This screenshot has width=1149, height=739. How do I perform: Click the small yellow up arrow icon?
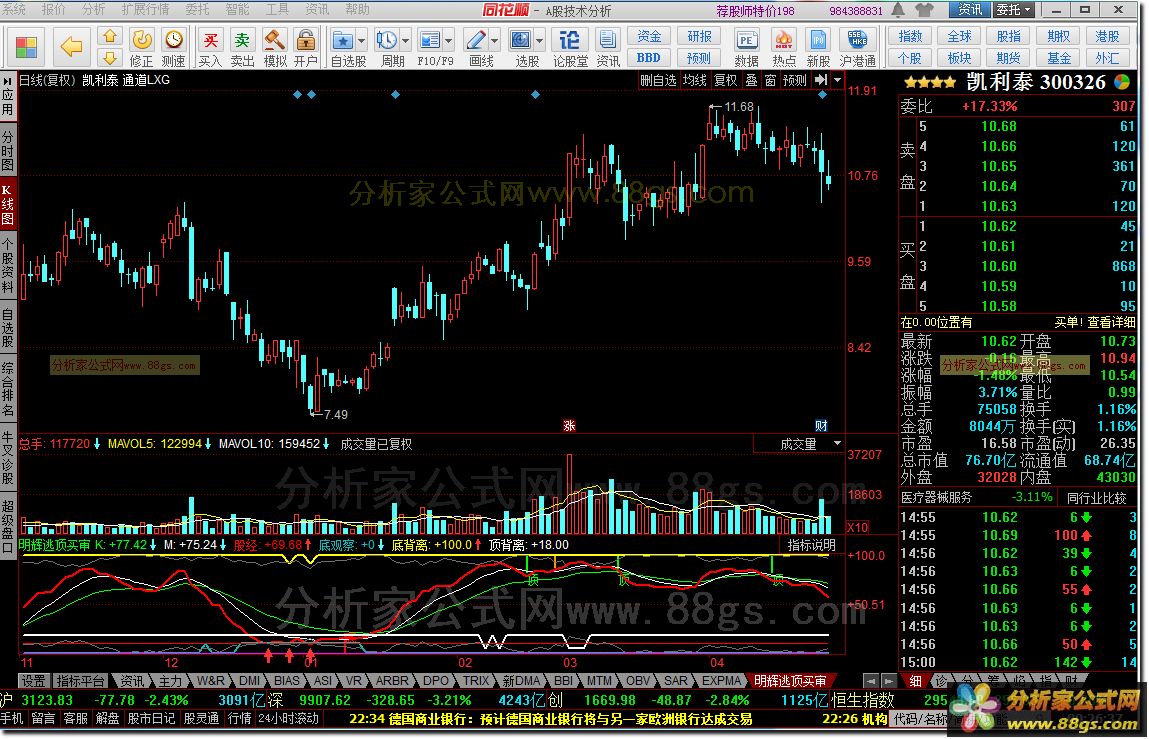tap(110, 37)
